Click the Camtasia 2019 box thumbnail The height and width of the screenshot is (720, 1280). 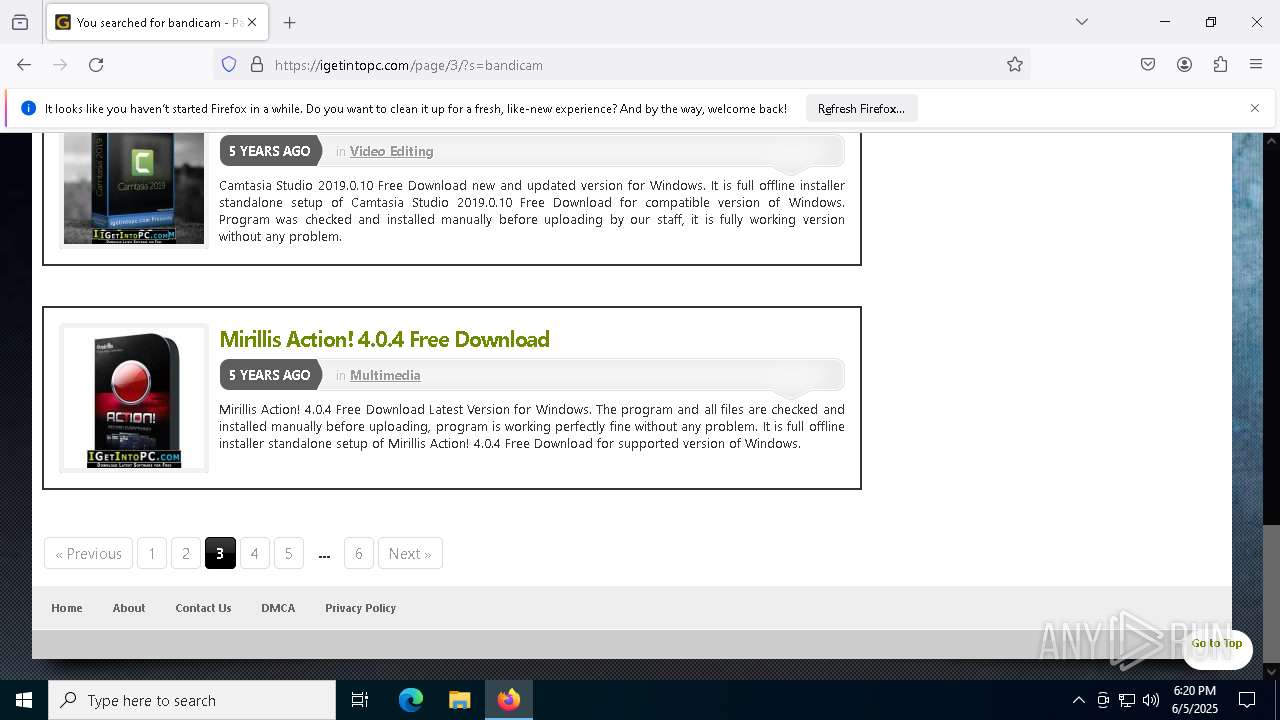pyautogui.click(x=134, y=189)
